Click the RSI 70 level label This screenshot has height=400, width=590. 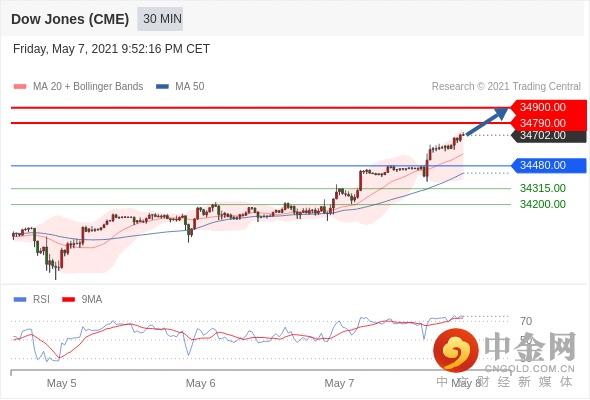pyautogui.click(x=526, y=321)
